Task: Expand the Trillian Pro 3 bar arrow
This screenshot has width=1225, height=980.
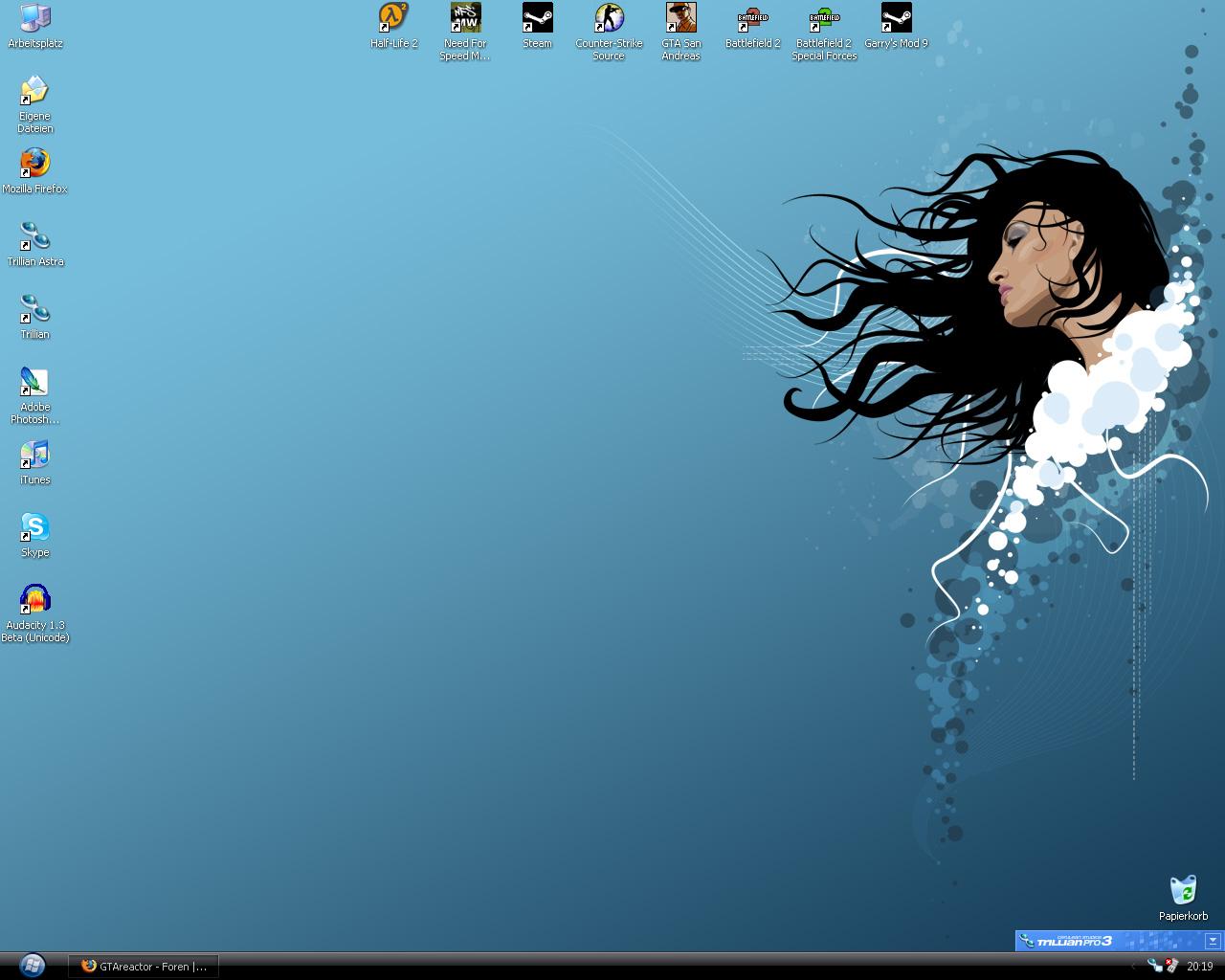Action: coord(1213,941)
